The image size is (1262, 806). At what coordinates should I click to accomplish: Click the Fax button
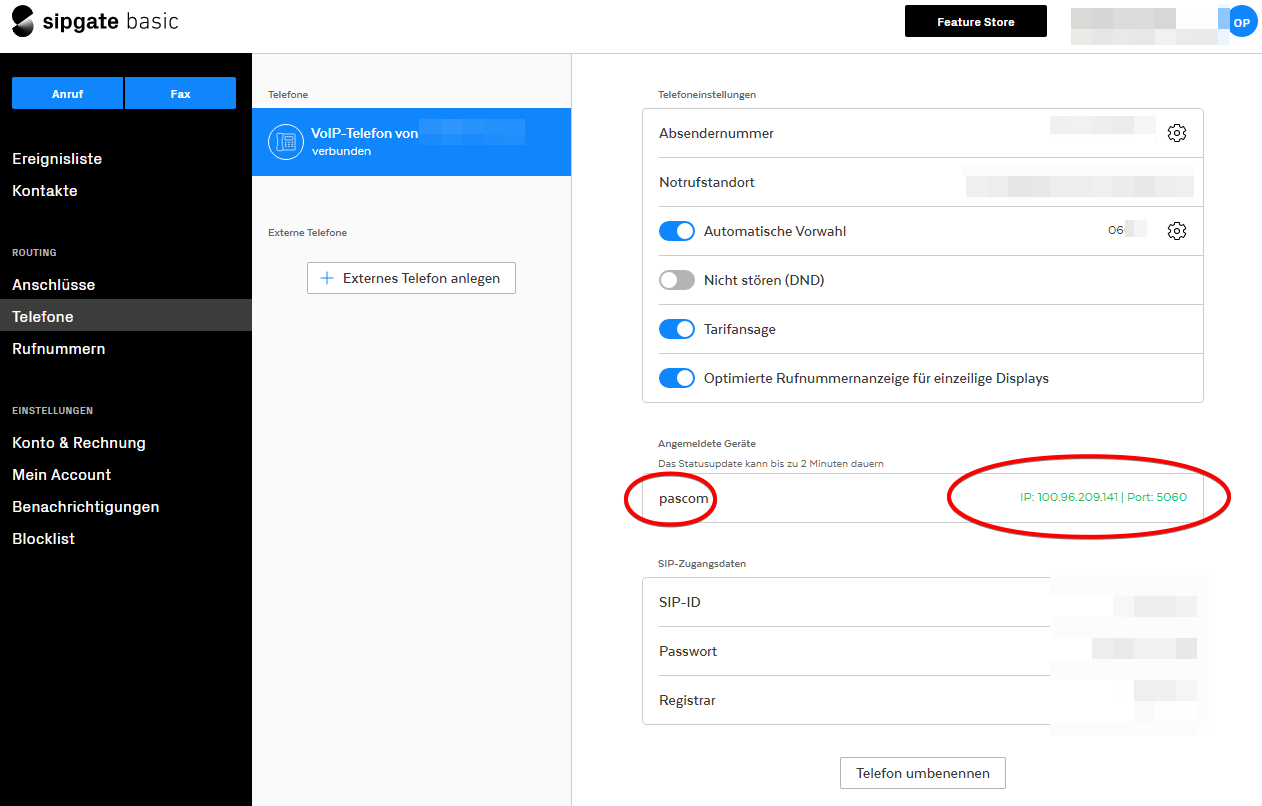tap(180, 93)
